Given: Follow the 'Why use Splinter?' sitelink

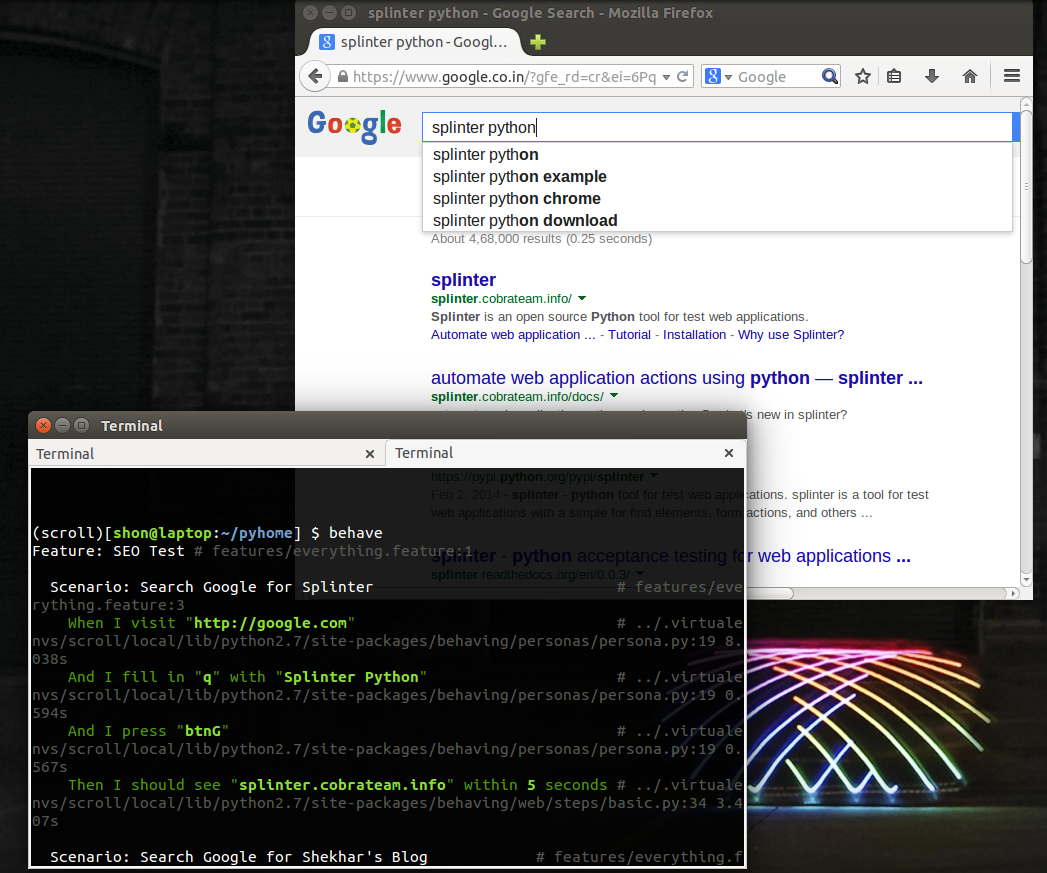Looking at the screenshot, I should click(x=790, y=335).
